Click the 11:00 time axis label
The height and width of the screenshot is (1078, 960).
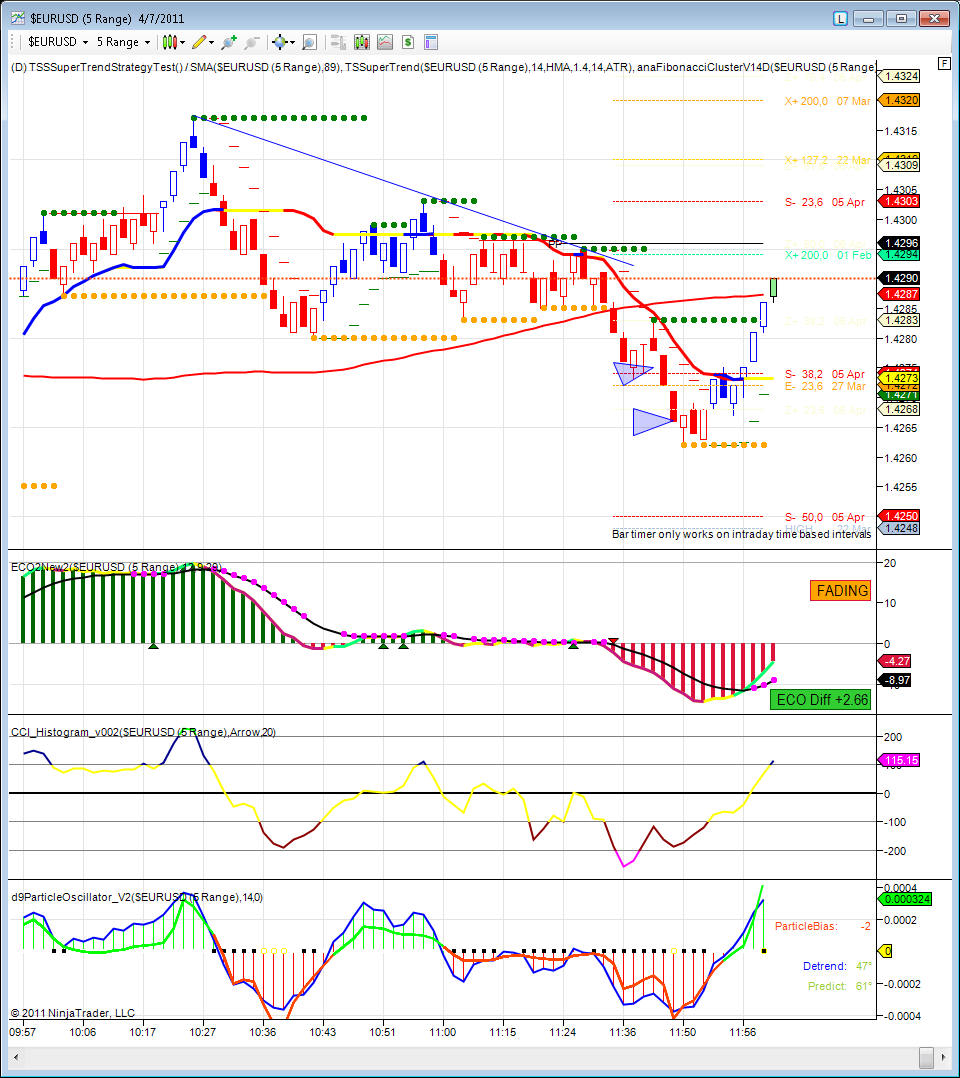[442, 1032]
